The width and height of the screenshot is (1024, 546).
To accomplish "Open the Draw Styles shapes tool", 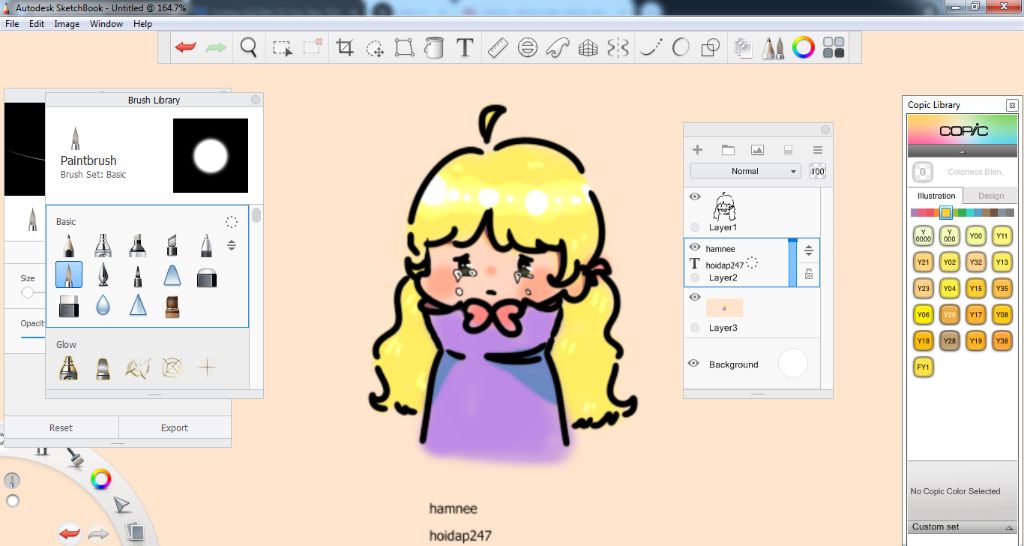I will pyautogui.click(x=710, y=48).
